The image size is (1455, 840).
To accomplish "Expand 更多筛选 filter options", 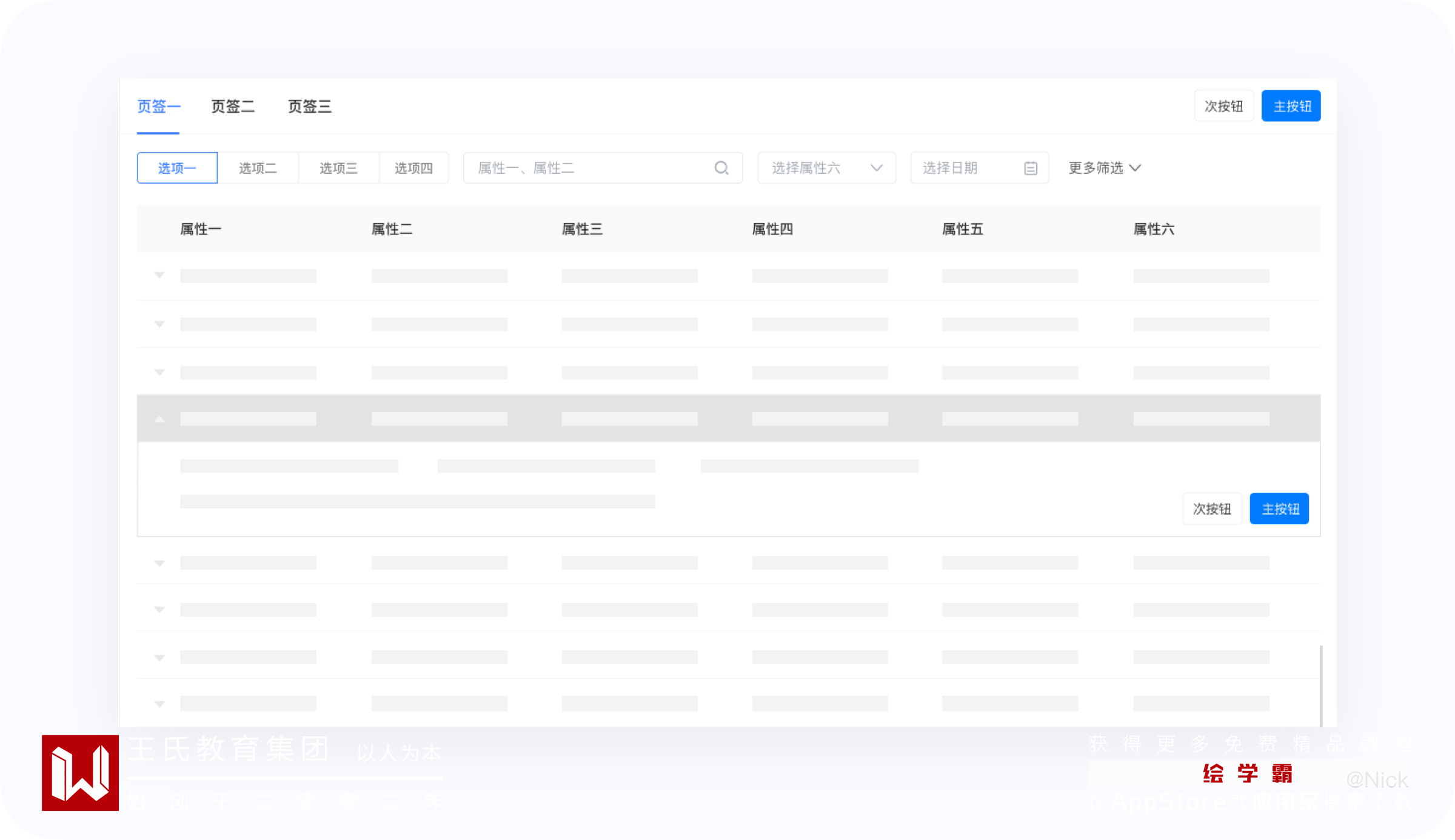I will 1104,168.
